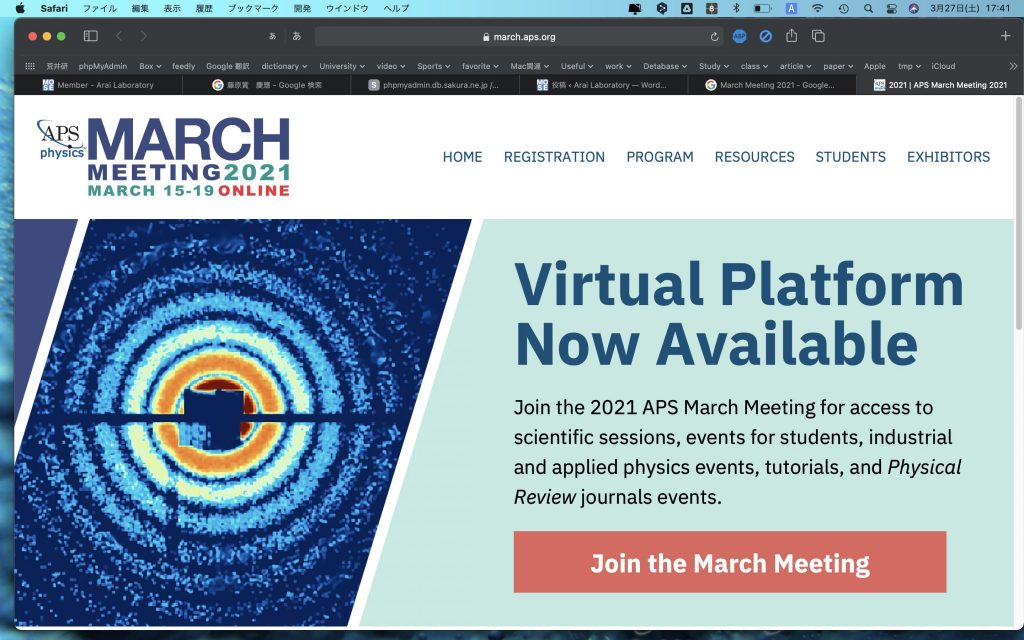The image size is (1024, 640).
Task: Reload the march.aps.org page
Action: point(714,37)
